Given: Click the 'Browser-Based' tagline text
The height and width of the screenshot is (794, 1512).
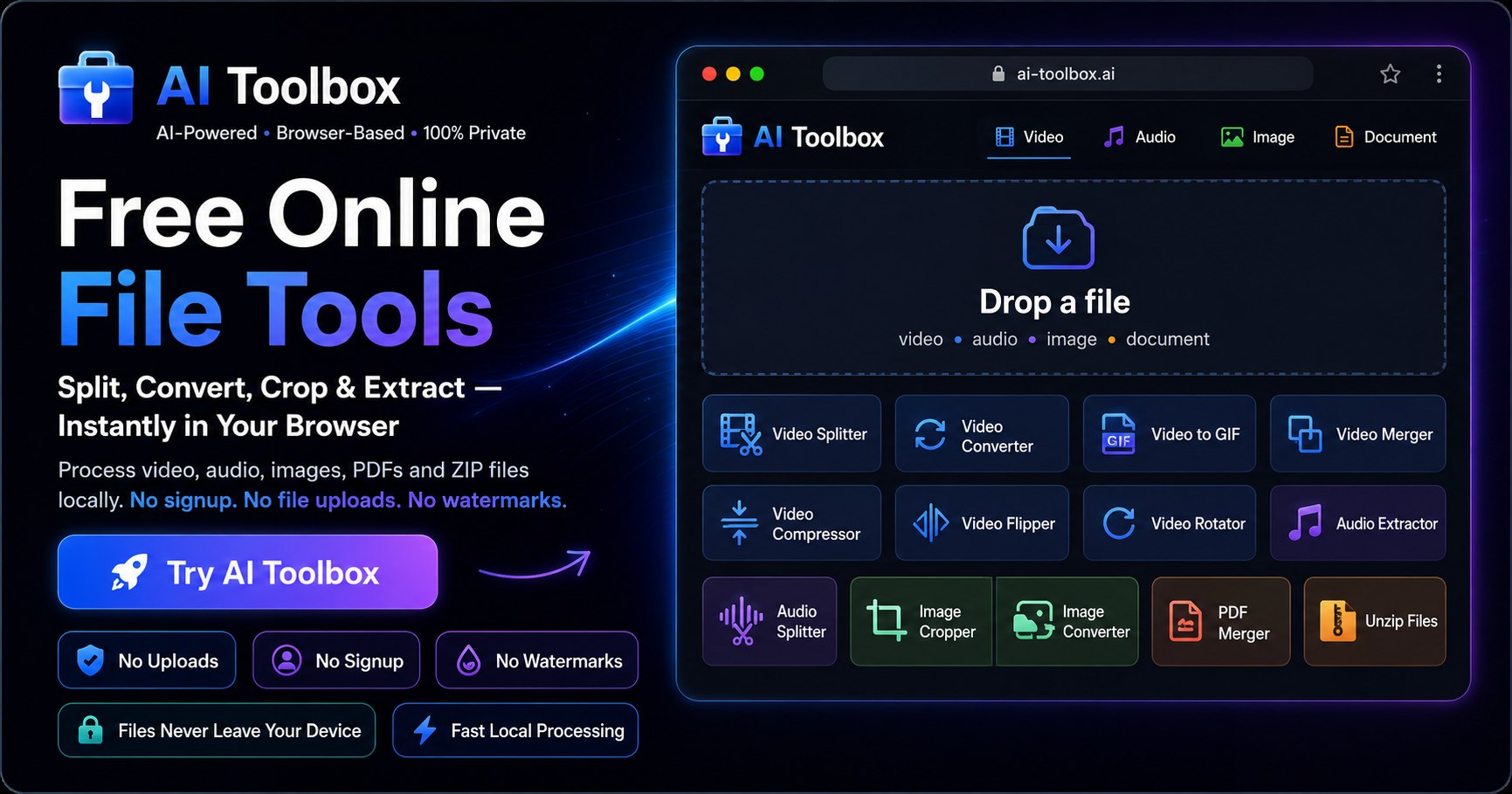Looking at the screenshot, I should [340, 133].
